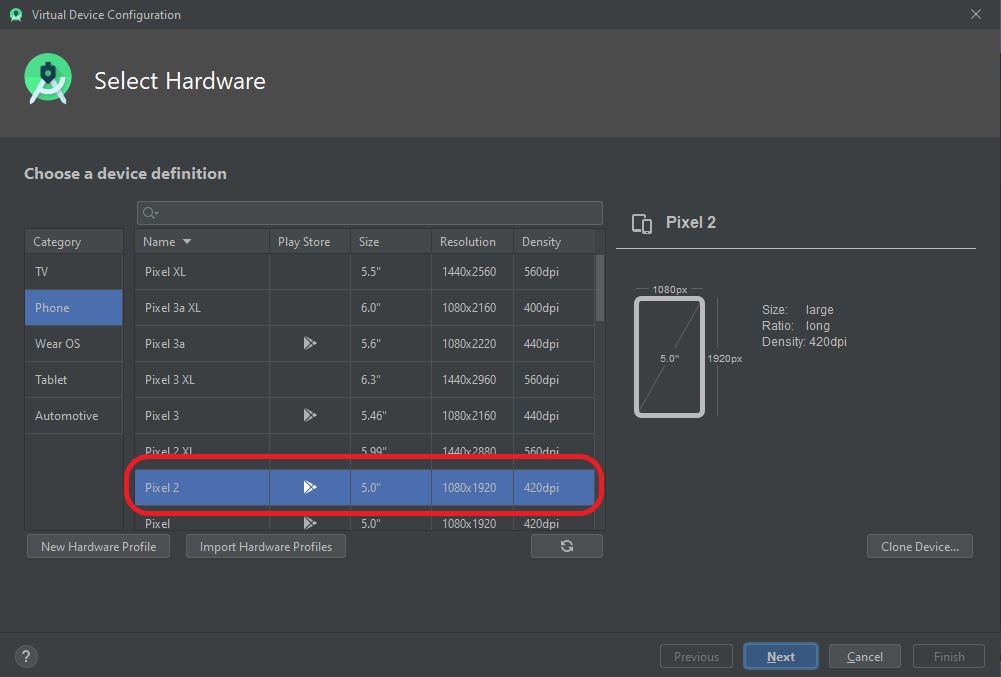Click the Play Store icon on Pixel 3a row
The height and width of the screenshot is (677, 1001).
[309, 343]
